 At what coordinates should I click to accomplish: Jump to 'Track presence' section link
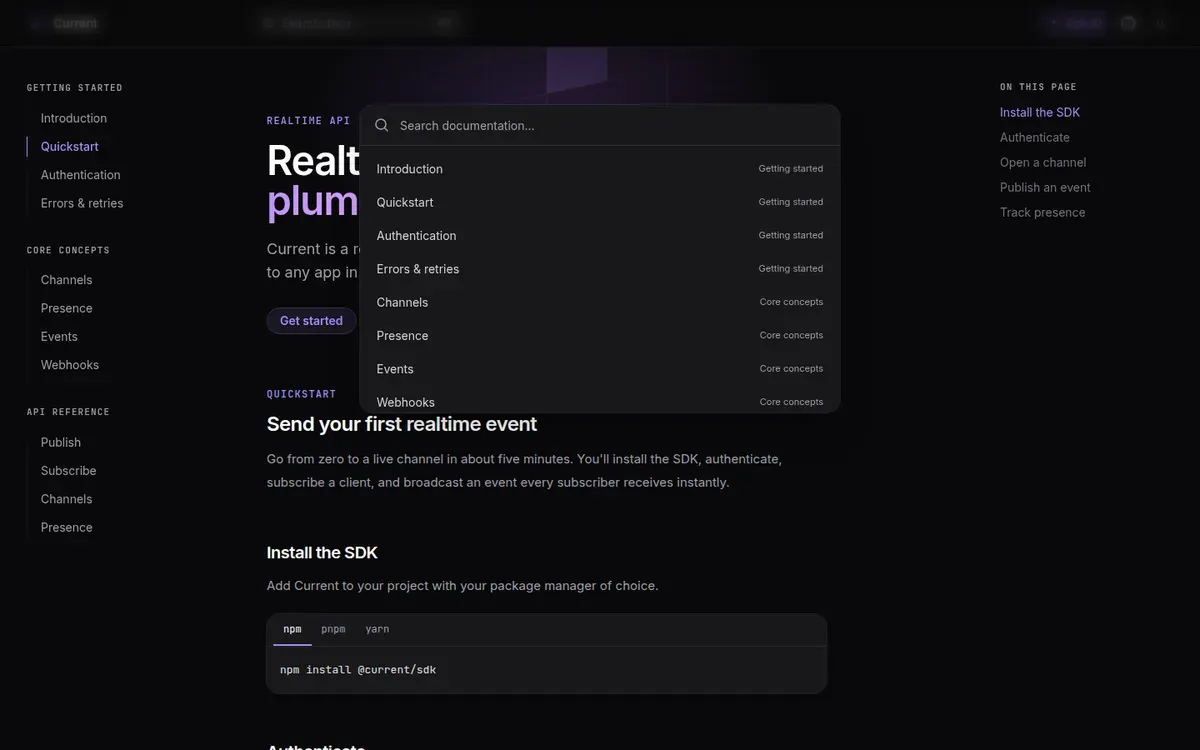(1042, 213)
